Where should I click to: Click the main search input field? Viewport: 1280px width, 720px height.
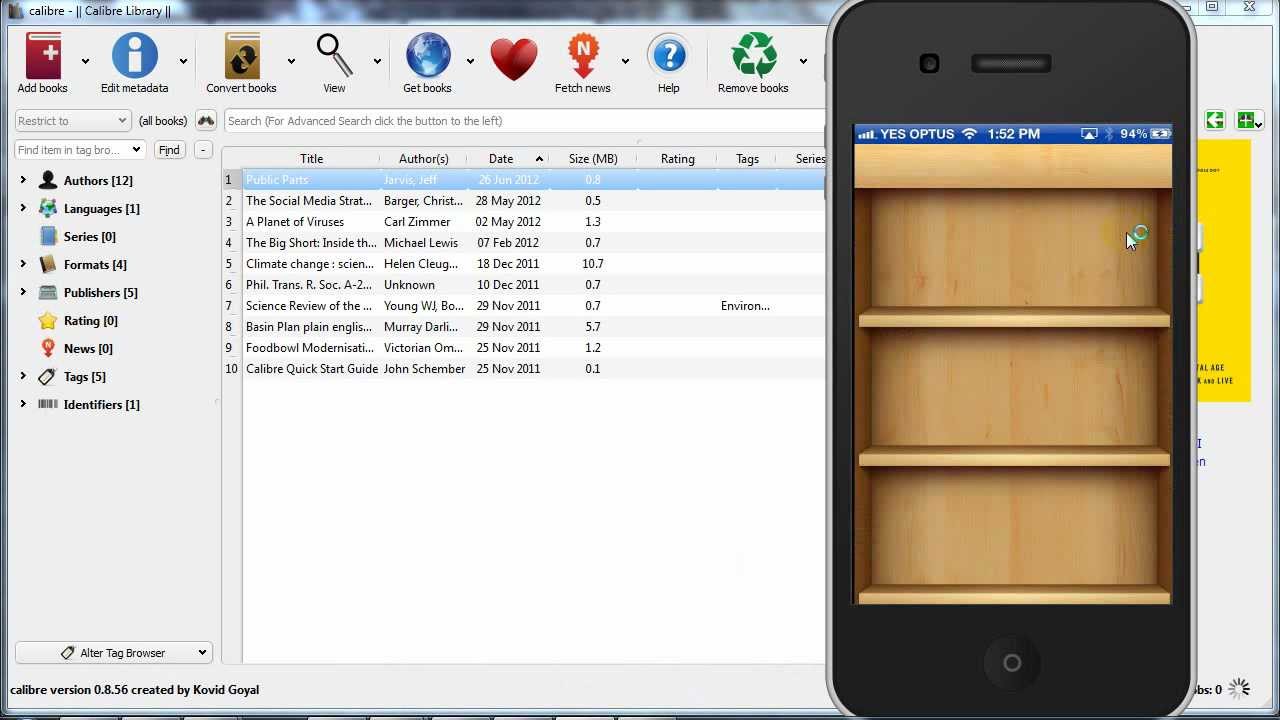pyautogui.click(x=524, y=121)
